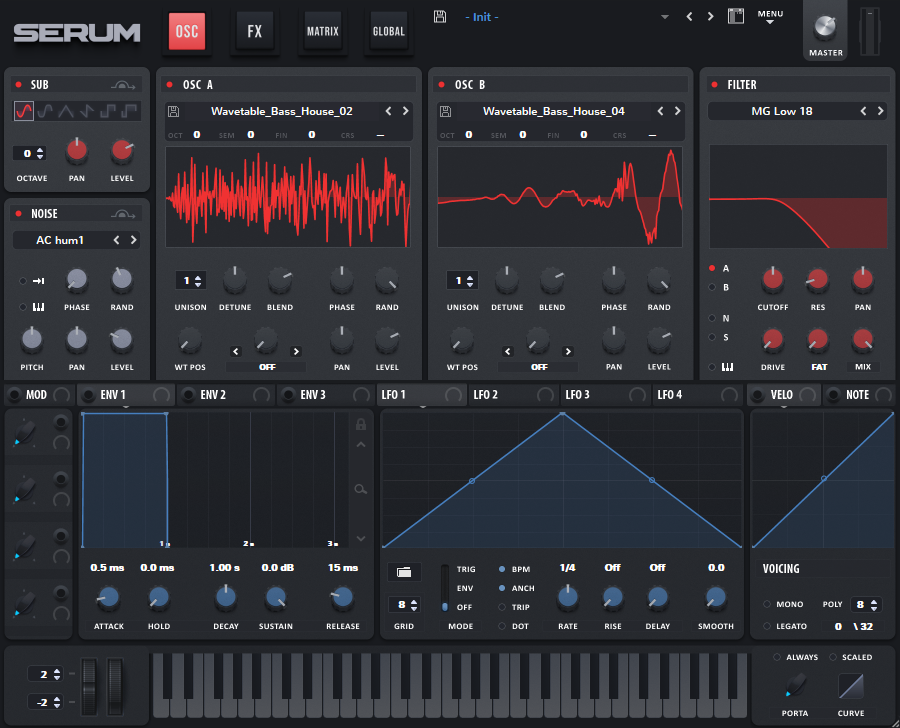Click the OSC A waveform display
Image resolution: width=900 pixels, height=728 pixels.
point(288,197)
